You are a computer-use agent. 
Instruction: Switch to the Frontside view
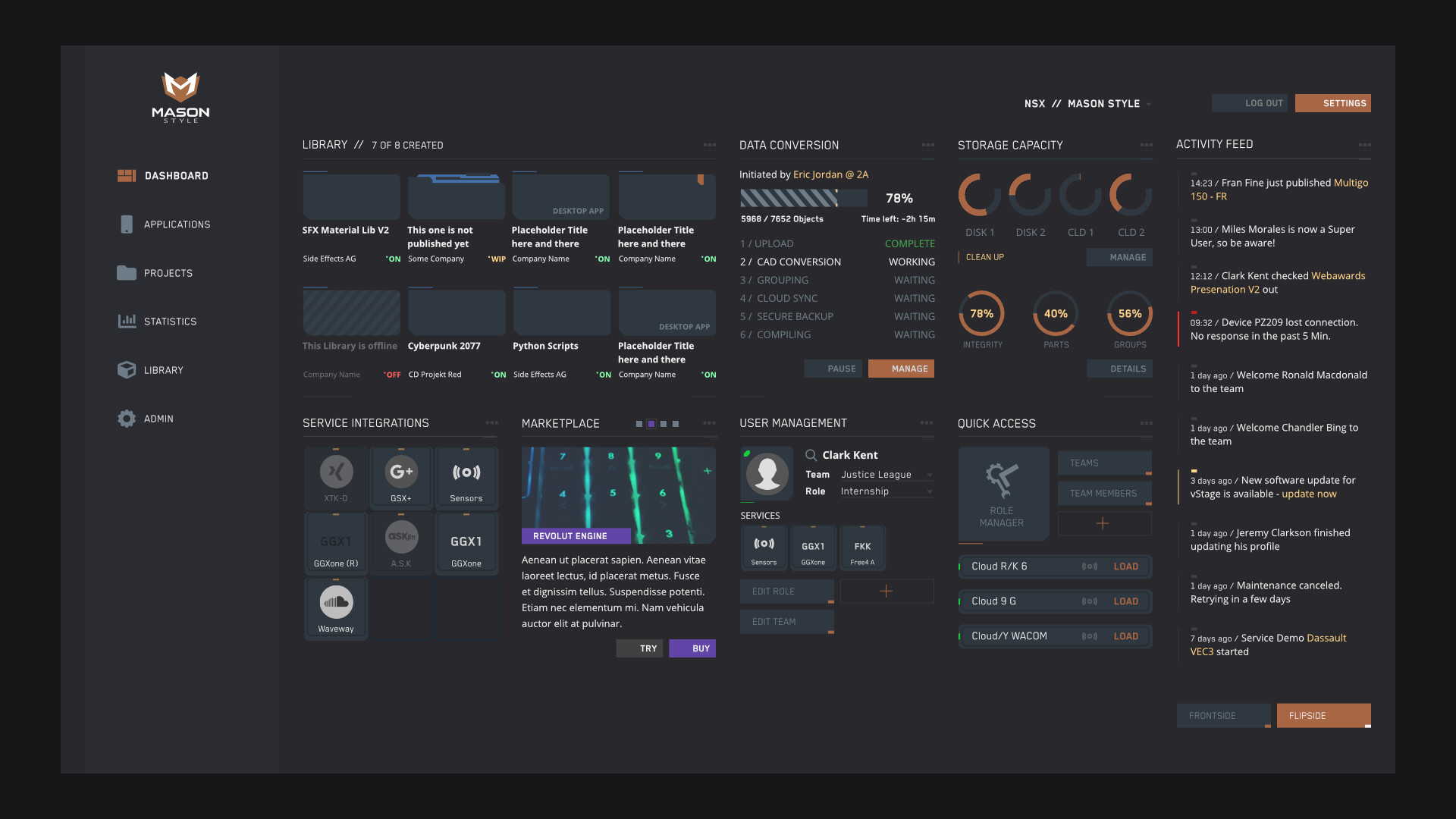tap(1223, 715)
